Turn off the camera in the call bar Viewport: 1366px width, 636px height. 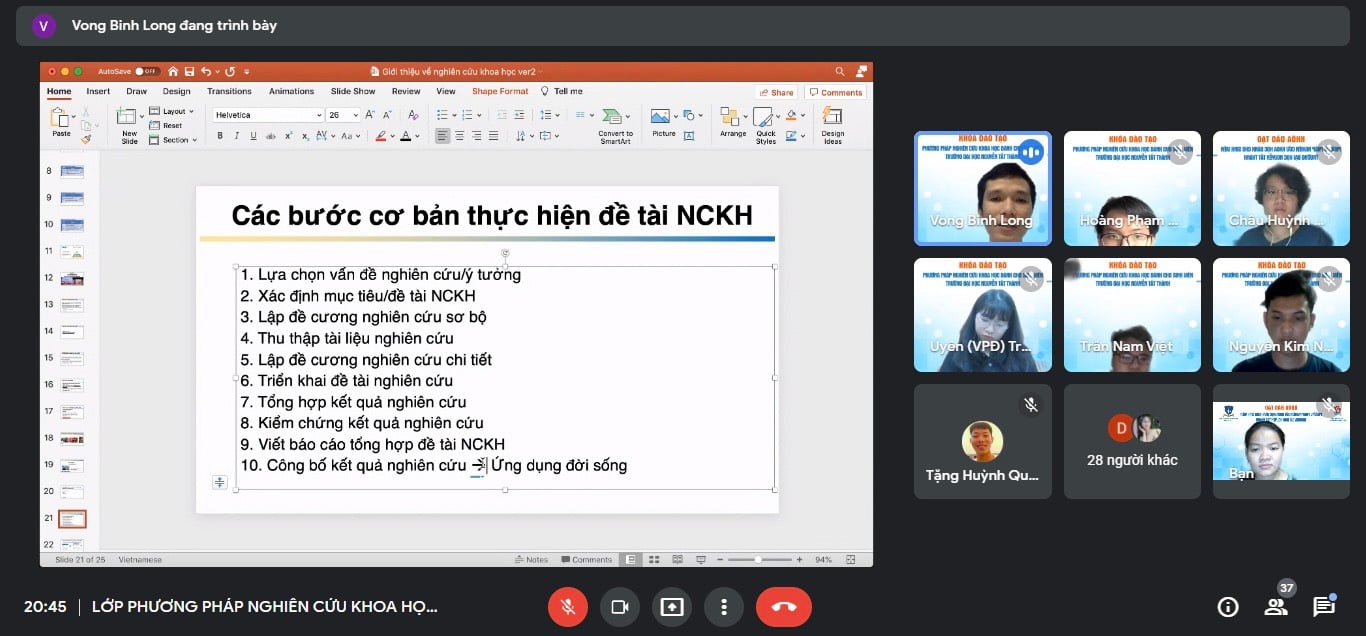[x=619, y=607]
